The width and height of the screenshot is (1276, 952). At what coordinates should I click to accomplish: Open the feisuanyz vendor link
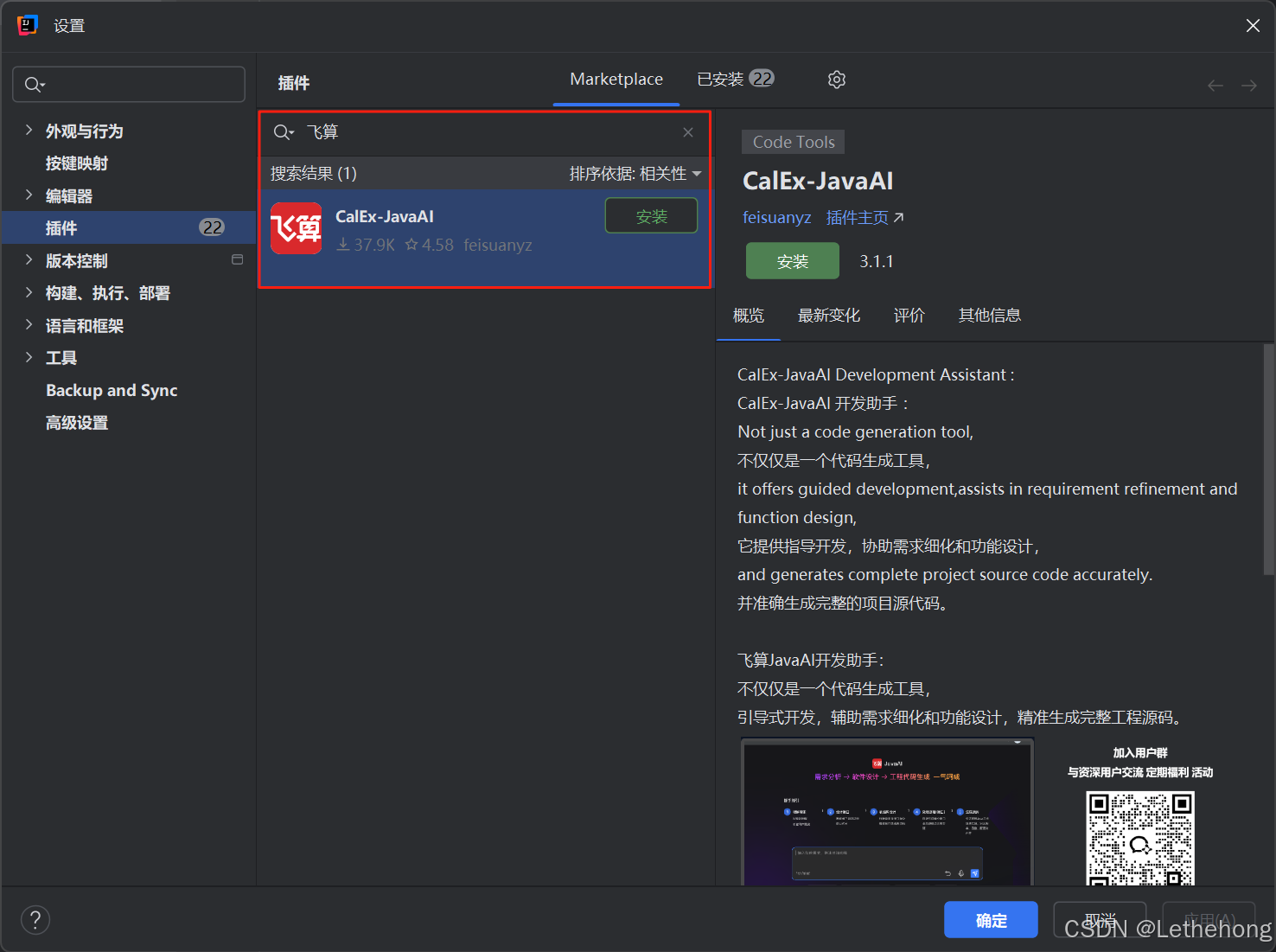(776, 218)
